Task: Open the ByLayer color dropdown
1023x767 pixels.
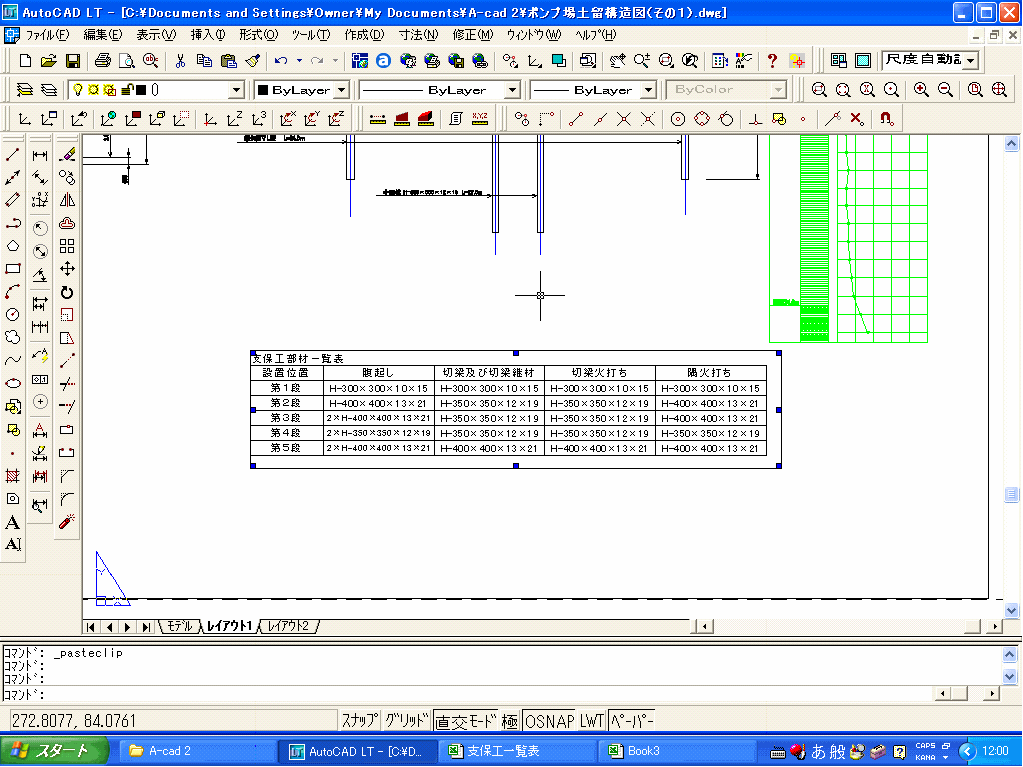Action: 342,90
